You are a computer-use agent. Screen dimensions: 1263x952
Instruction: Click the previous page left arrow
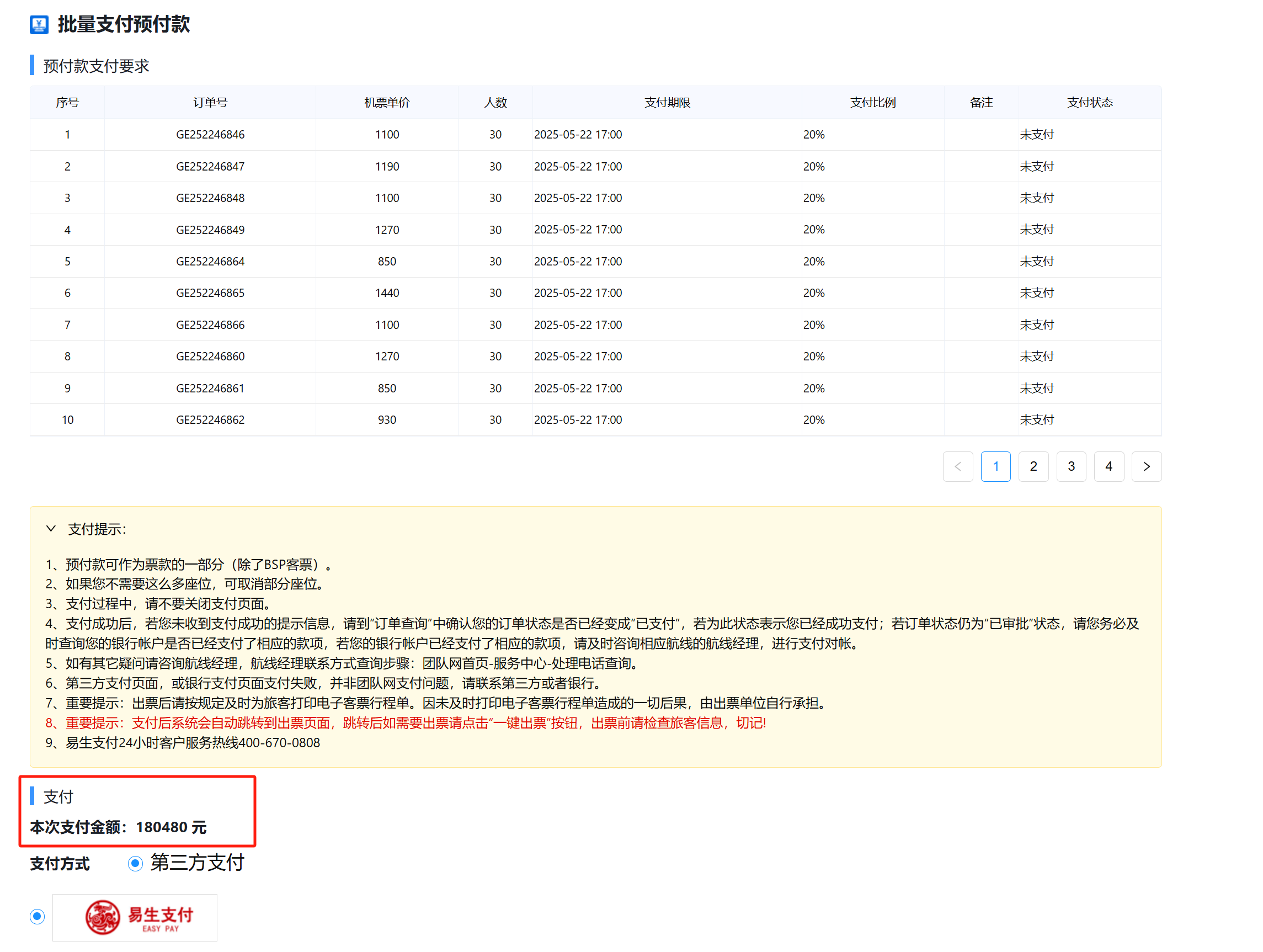pos(957,466)
